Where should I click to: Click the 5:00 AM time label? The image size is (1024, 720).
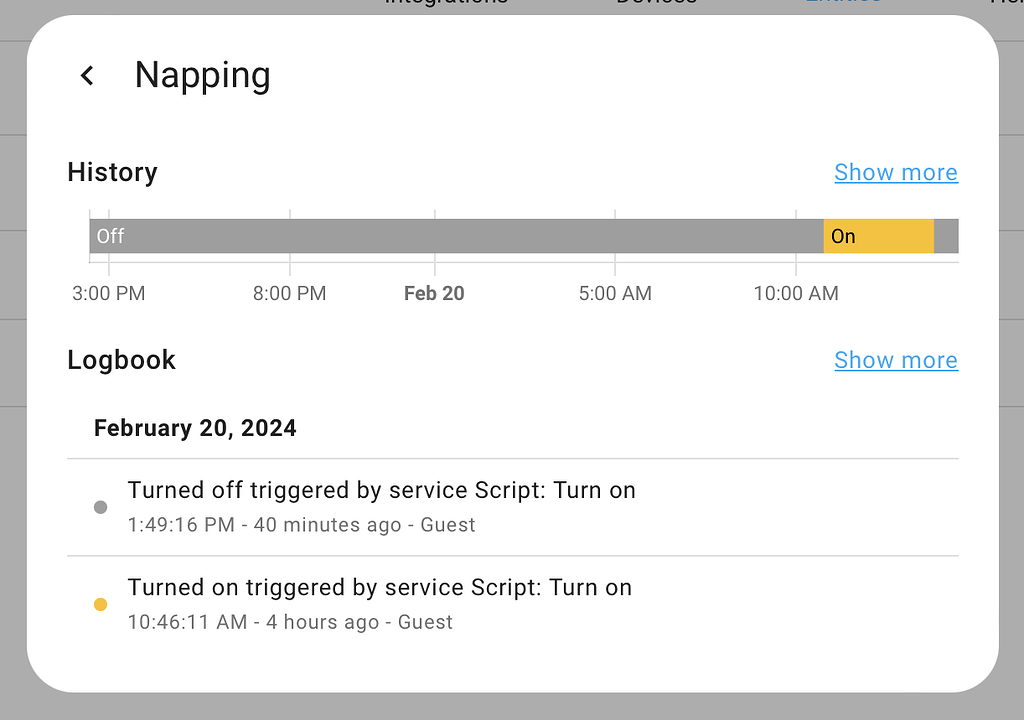tap(615, 293)
